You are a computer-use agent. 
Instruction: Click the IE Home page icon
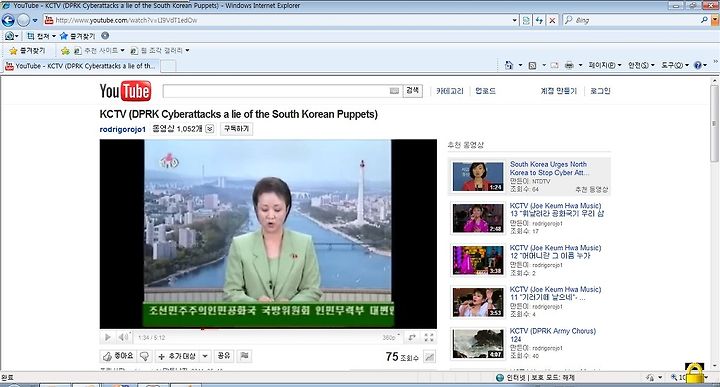[x=508, y=65]
